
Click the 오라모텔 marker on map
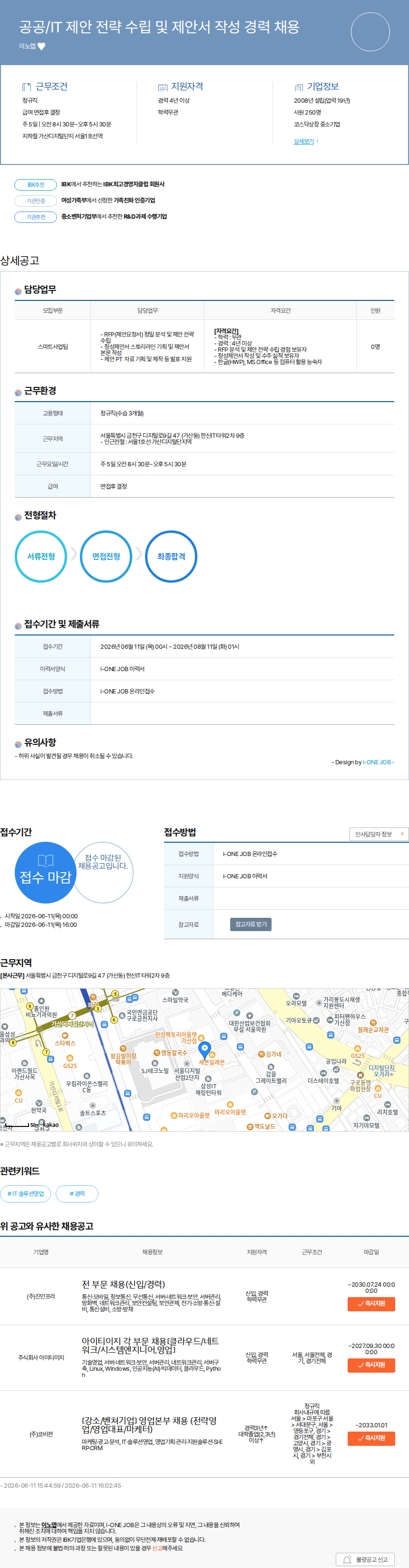(296, 996)
